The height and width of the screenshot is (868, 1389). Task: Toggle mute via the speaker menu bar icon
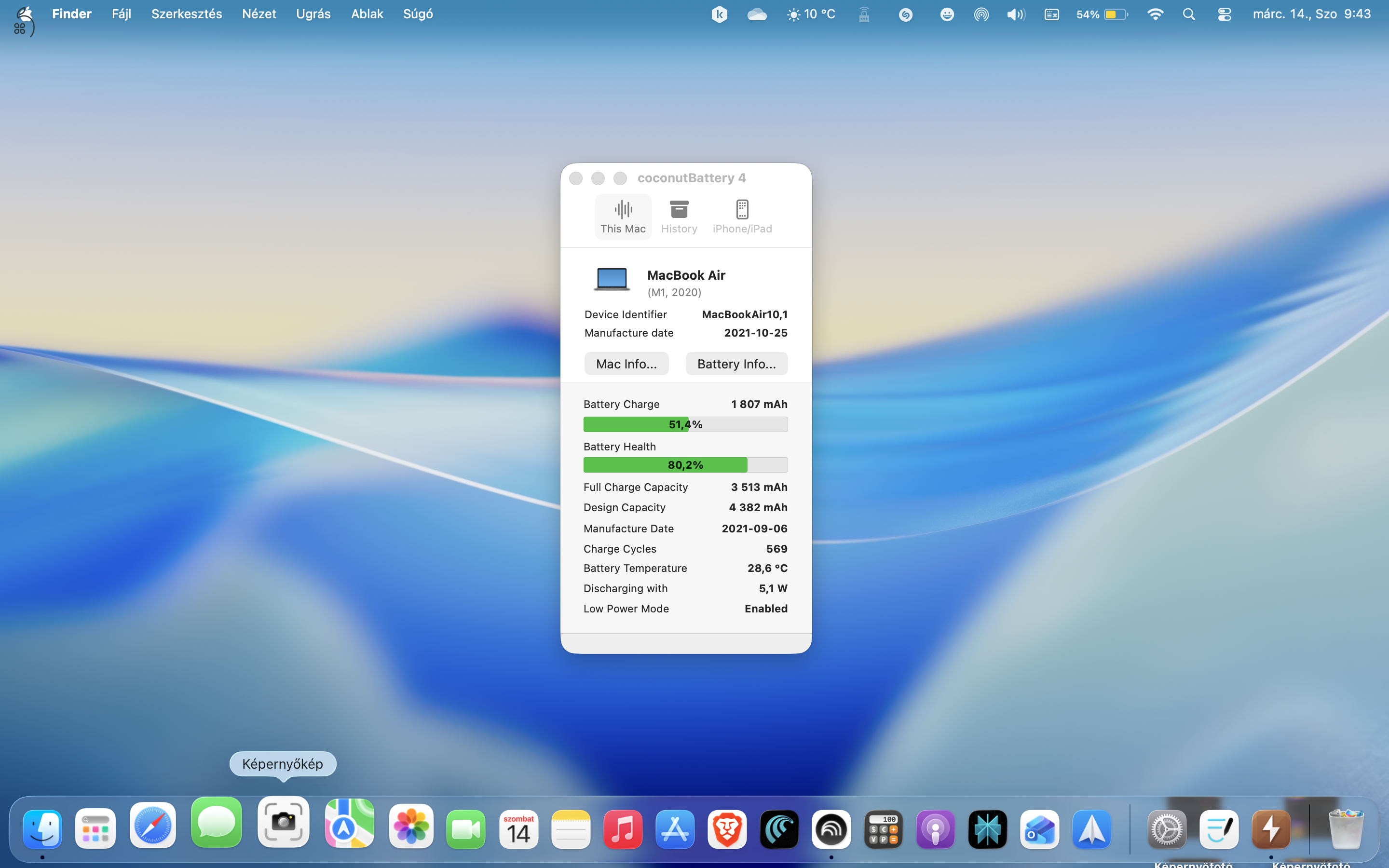pyautogui.click(x=1015, y=14)
